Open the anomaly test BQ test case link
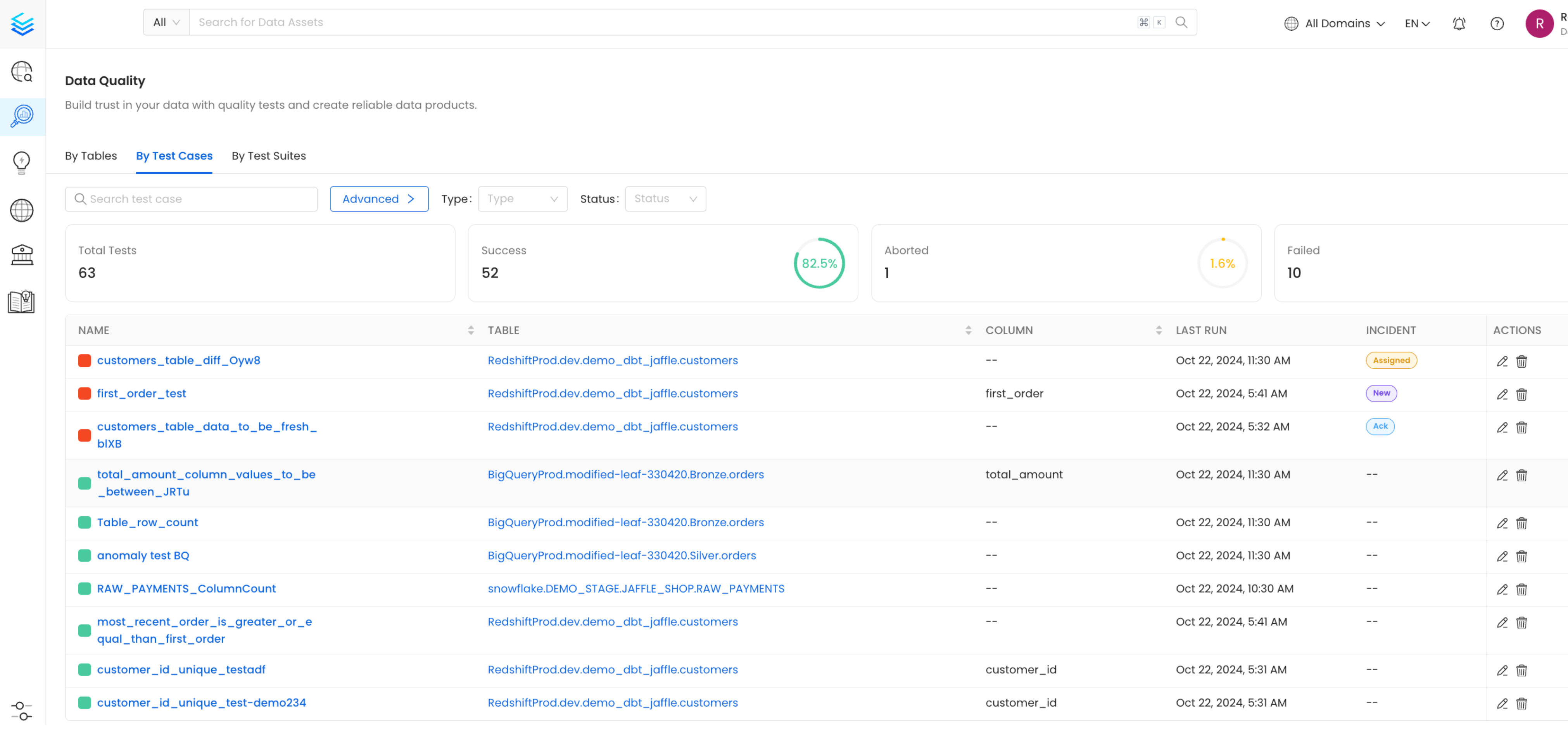 point(143,555)
